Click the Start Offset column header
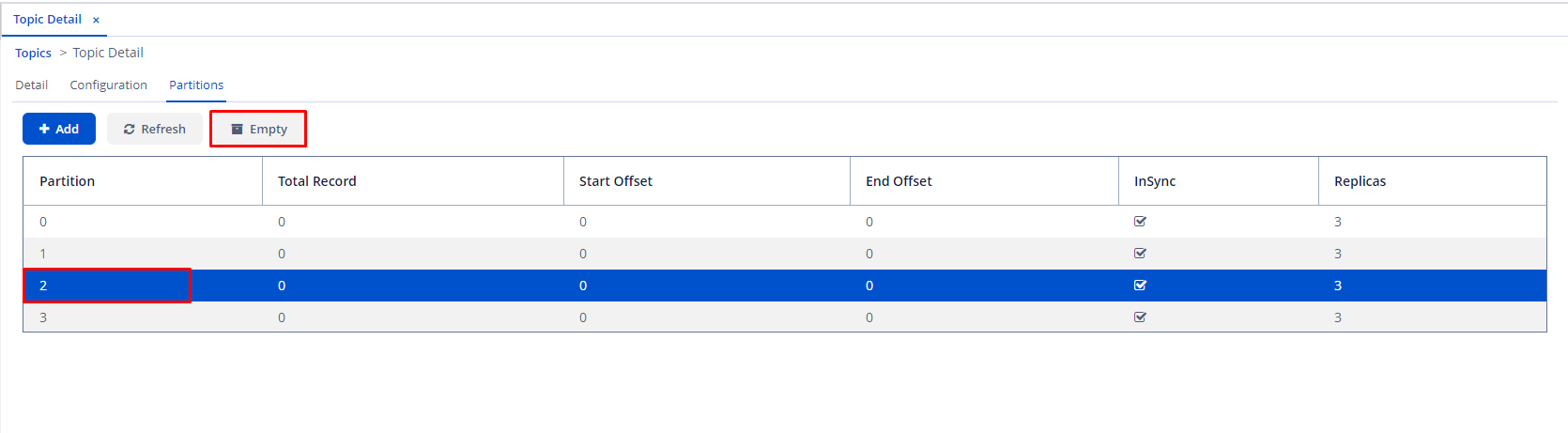The height and width of the screenshot is (433, 1568). click(x=616, y=181)
